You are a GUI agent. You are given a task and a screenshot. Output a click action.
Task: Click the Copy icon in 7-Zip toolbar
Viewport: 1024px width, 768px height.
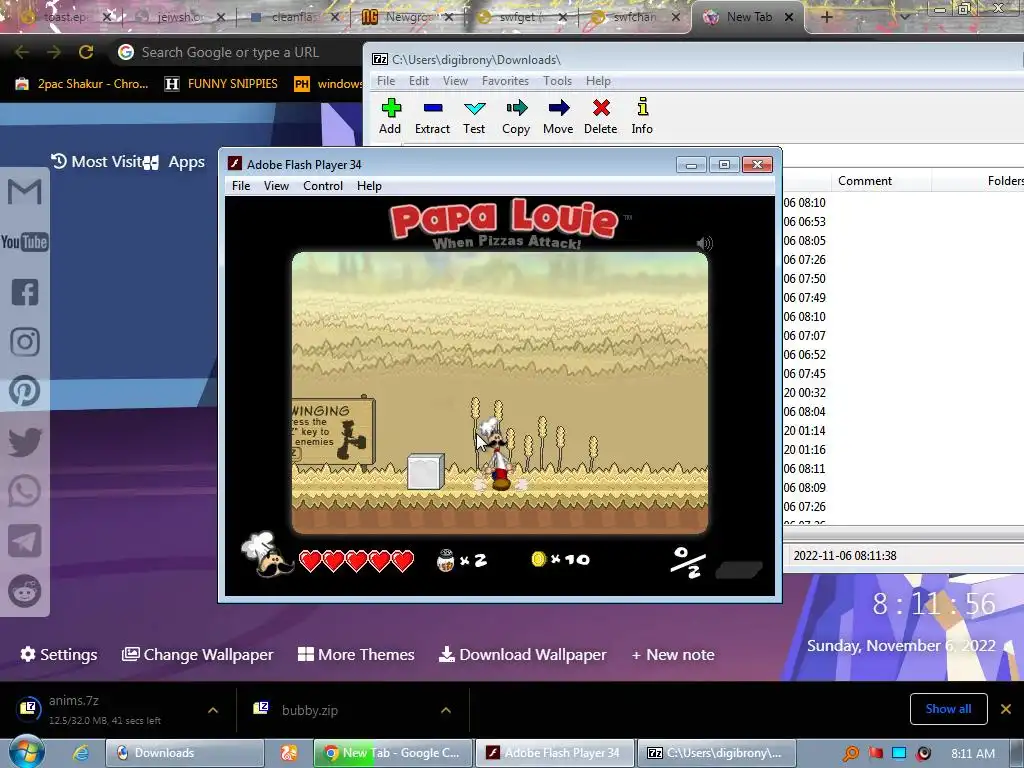516,116
